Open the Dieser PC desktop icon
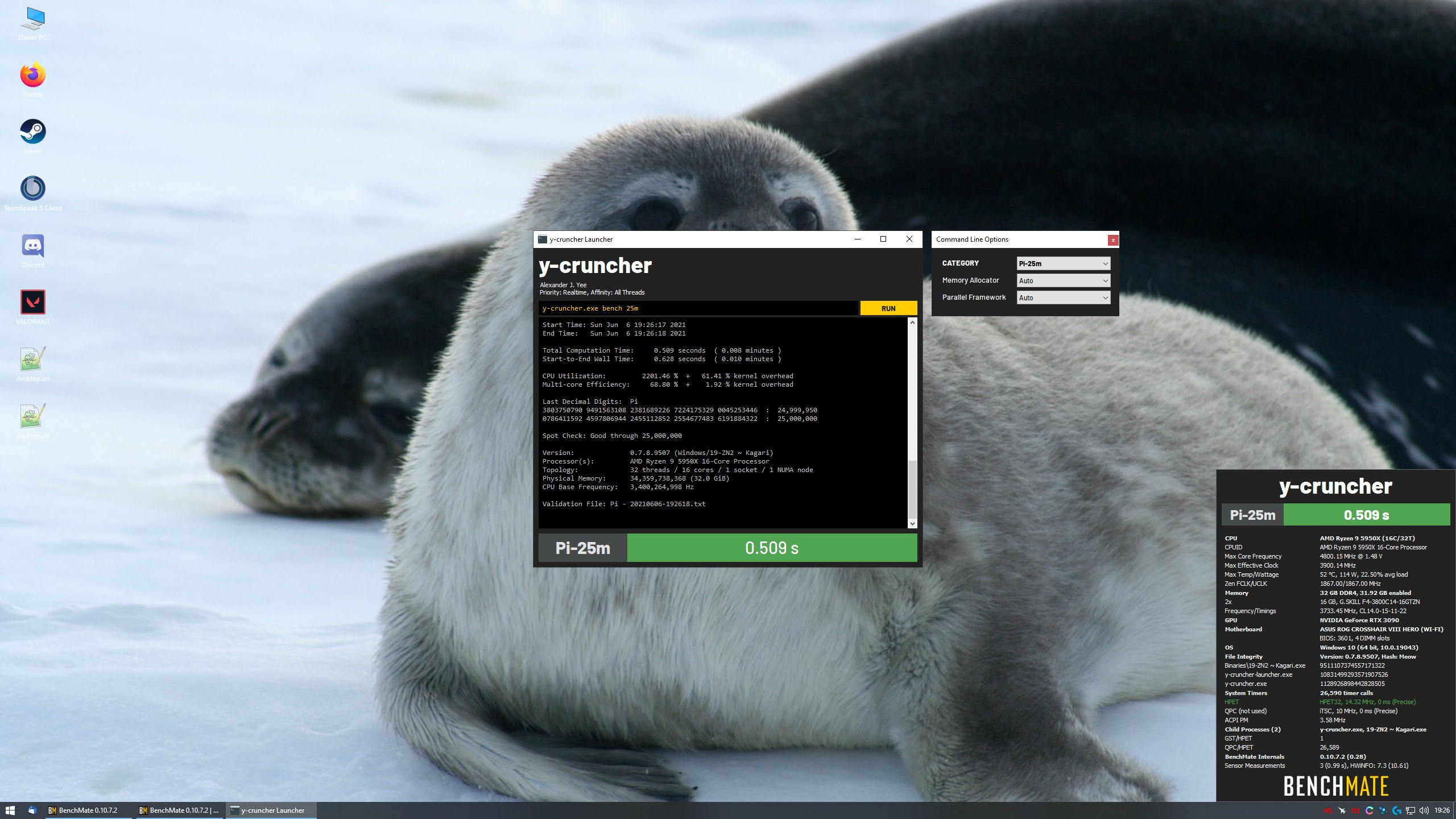The image size is (1456, 819). pos(32,24)
